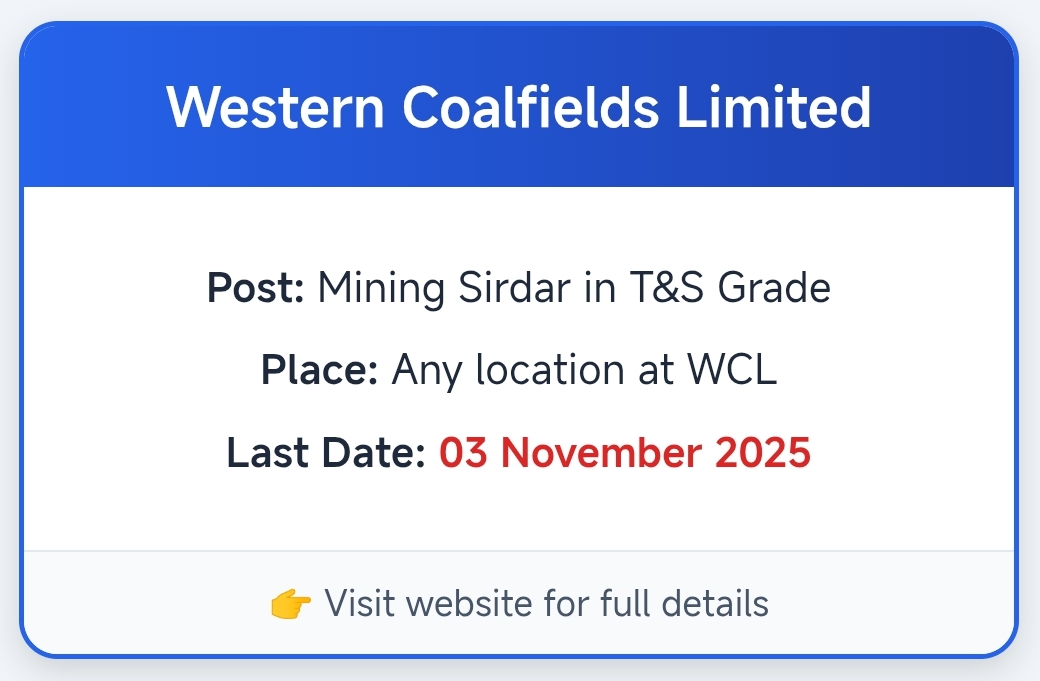Click 'full details' in the footer text

[684, 604]
